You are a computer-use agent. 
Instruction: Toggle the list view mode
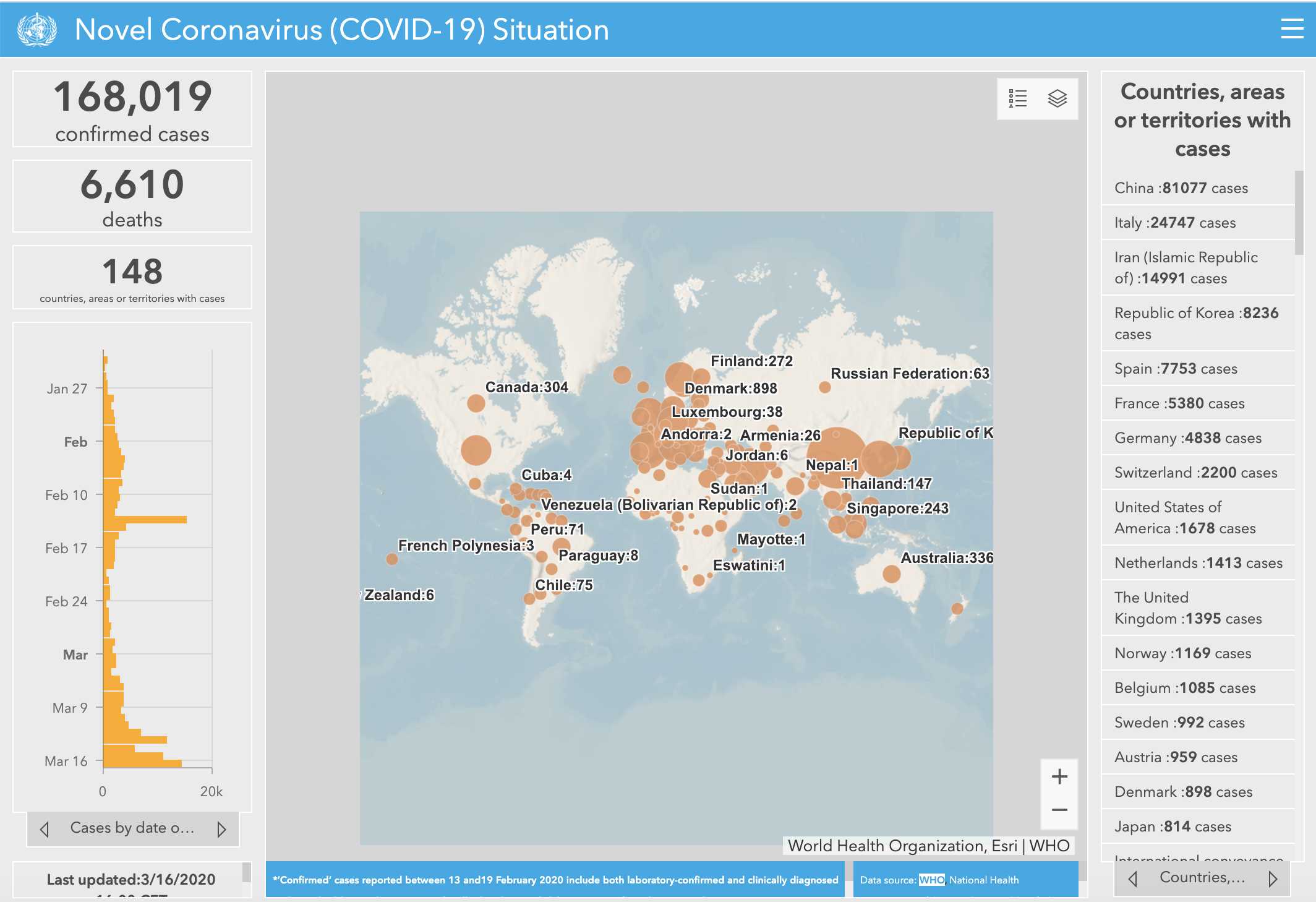pos(1018,98)
